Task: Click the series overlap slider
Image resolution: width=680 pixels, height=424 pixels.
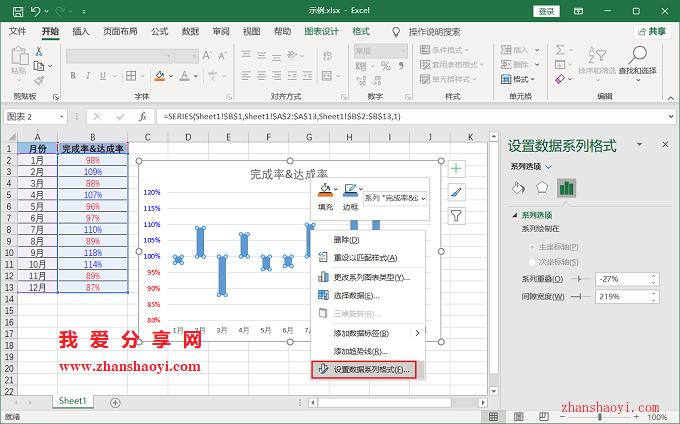Action: [x=580, y=279]
